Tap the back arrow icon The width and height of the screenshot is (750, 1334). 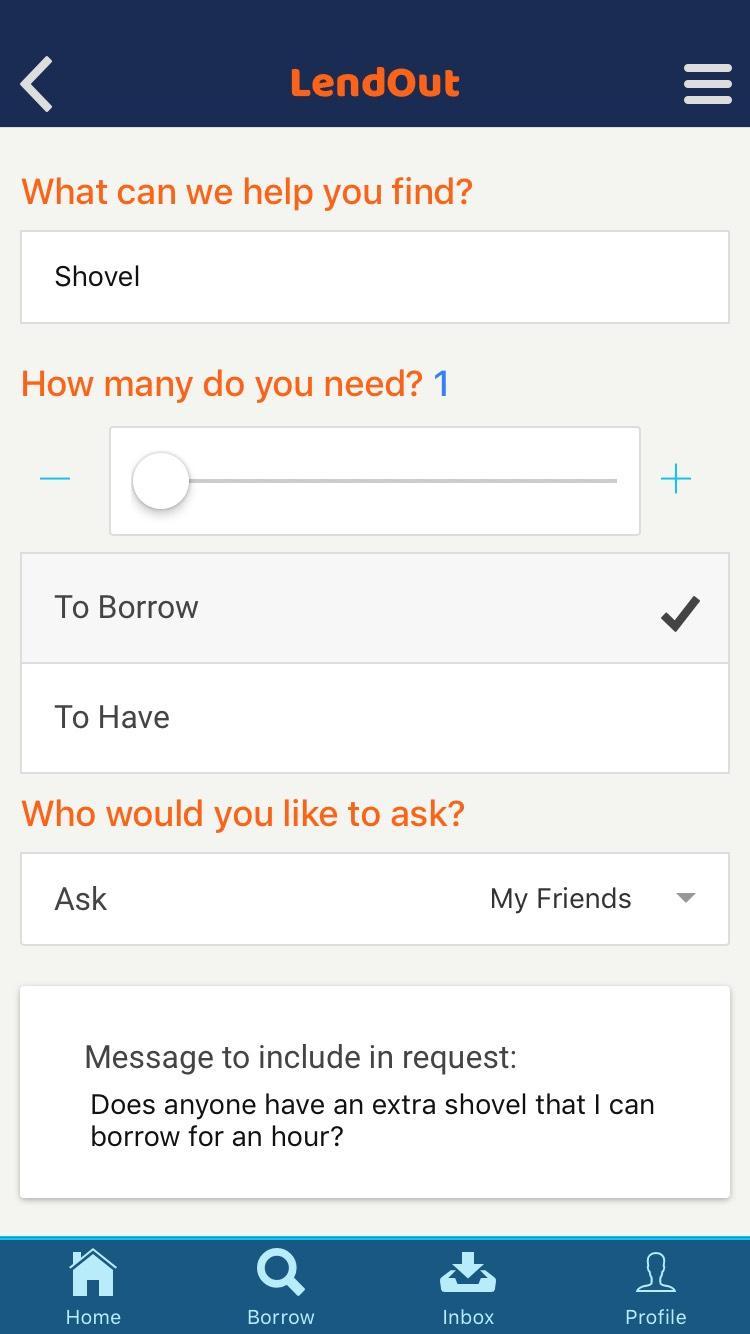point(37,83)
